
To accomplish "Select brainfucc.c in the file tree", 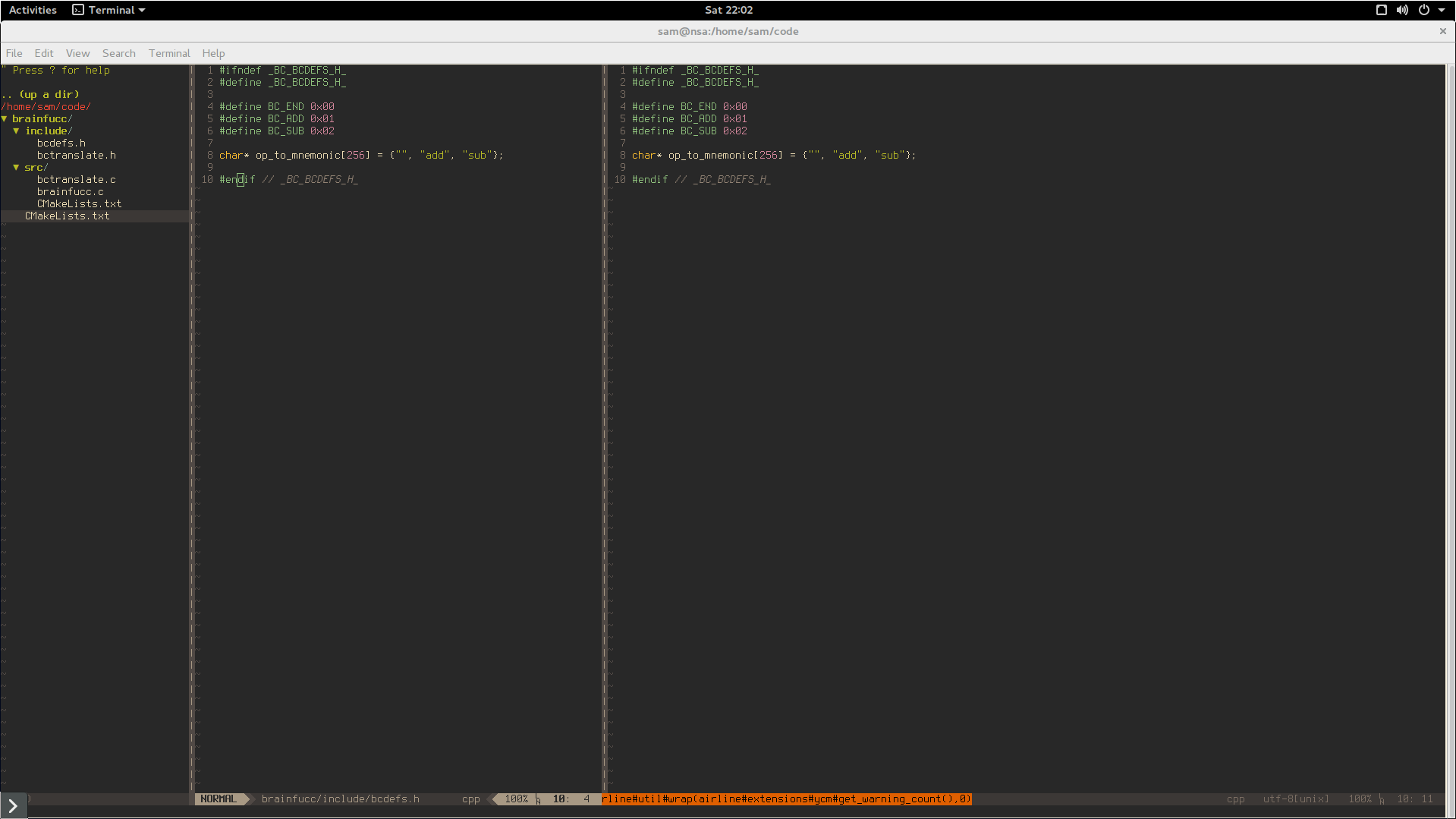I will coord(70,192).
